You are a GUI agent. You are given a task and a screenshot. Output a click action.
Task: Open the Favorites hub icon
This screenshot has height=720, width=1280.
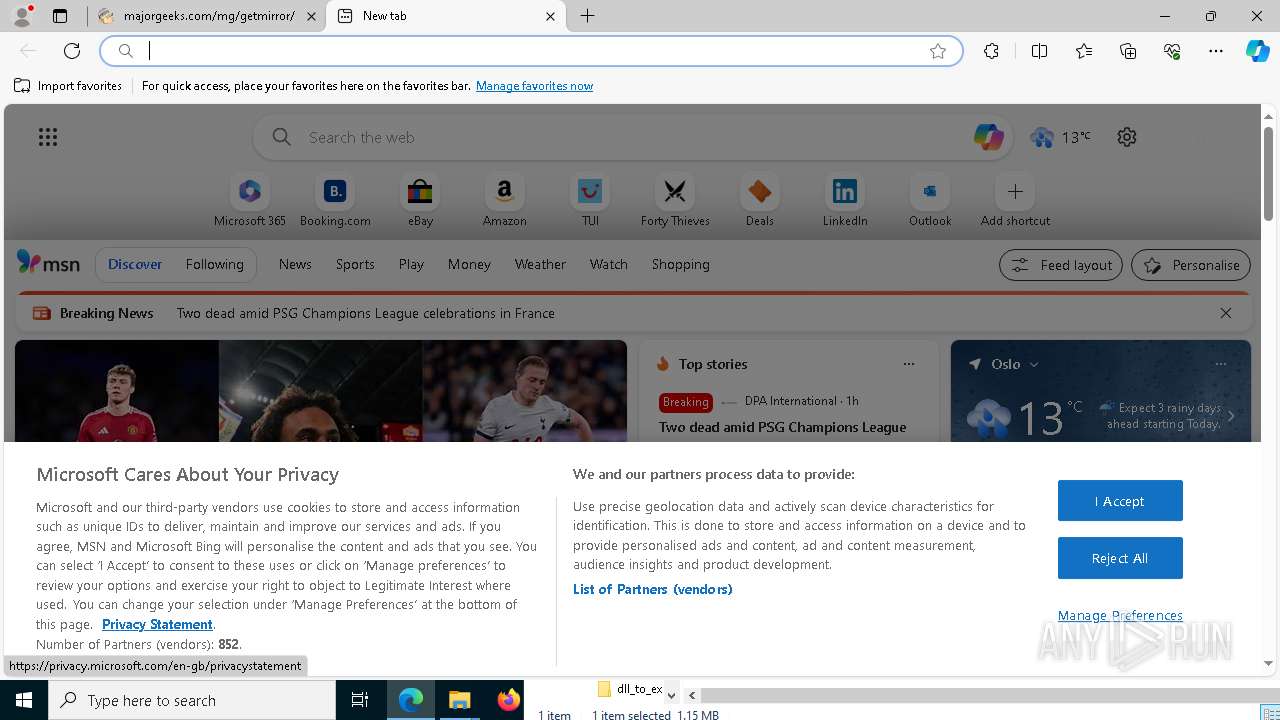point(1084,51)
